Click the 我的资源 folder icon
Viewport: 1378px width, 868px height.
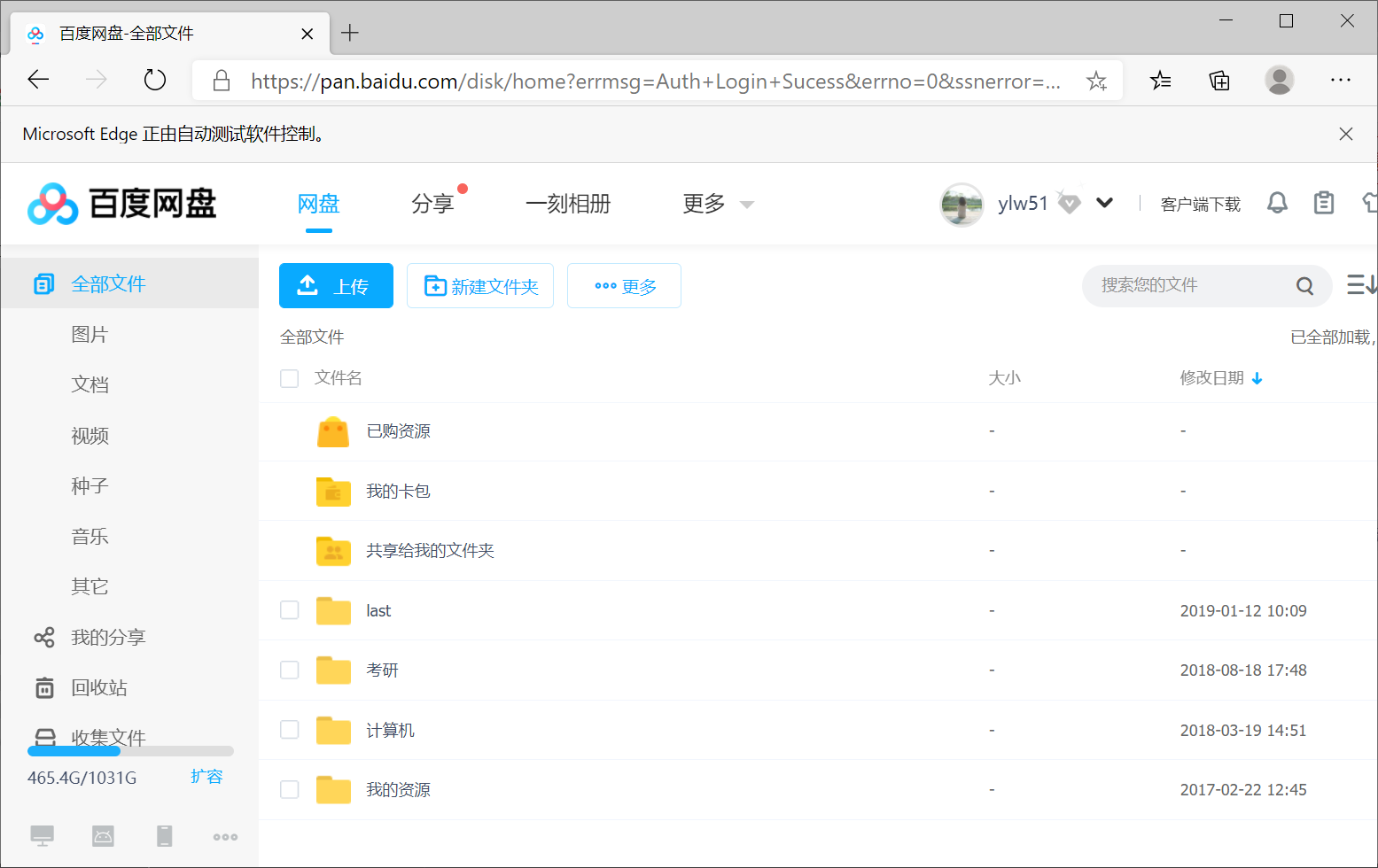click(333, 789)
